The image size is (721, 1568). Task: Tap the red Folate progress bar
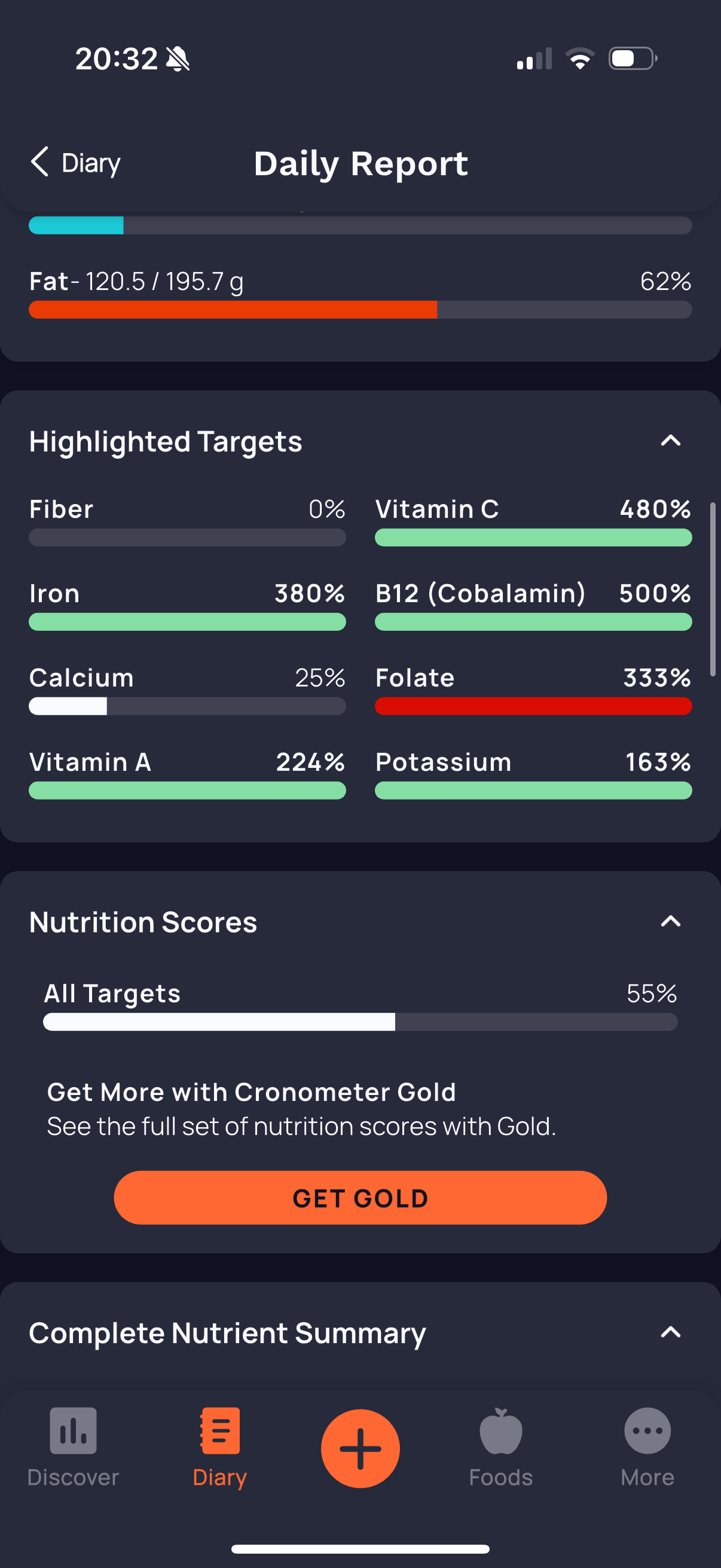pos(533,706)
